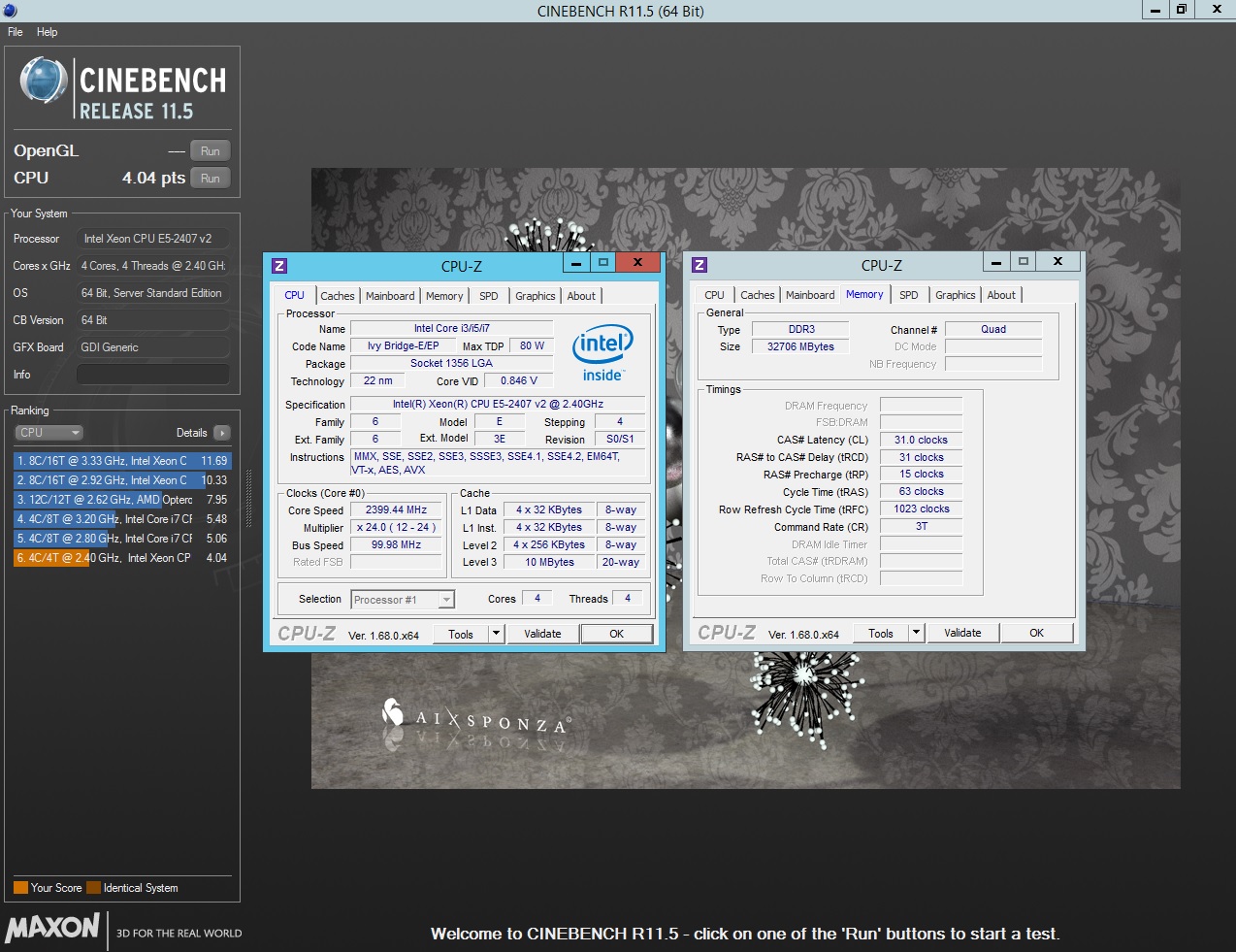Switch to CPU tab in right CPU-Z window
This screenshot has width=1236, height=952.
(x=714, y=295)
